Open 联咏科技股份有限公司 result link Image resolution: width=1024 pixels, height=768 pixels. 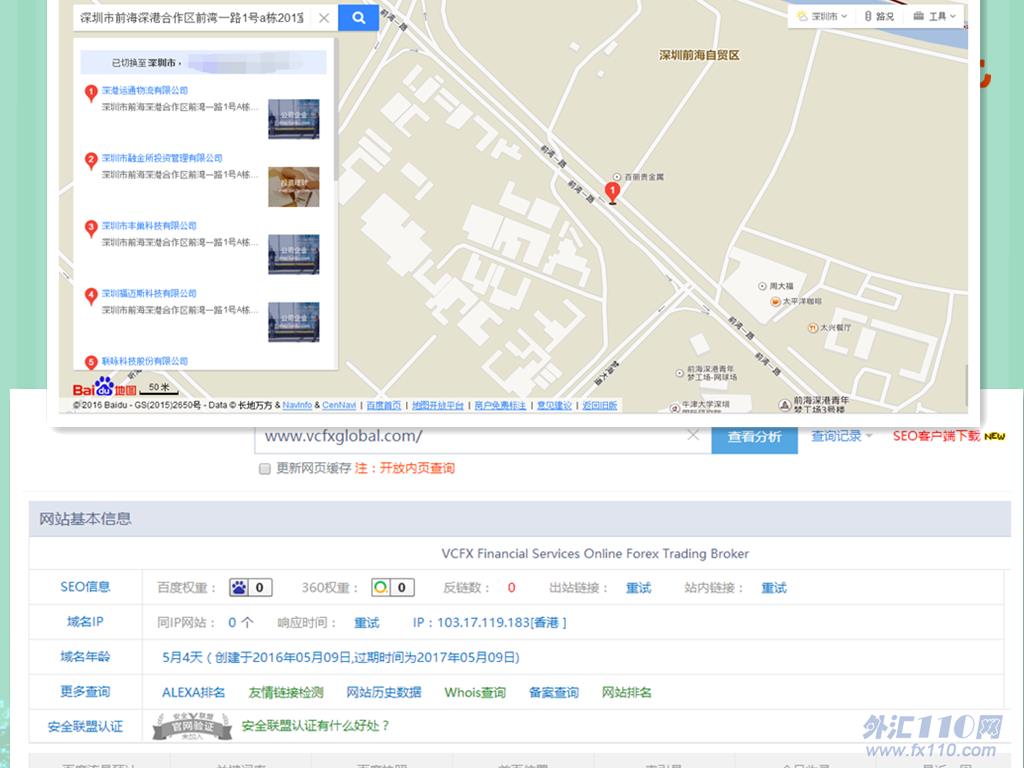point(145,360)
